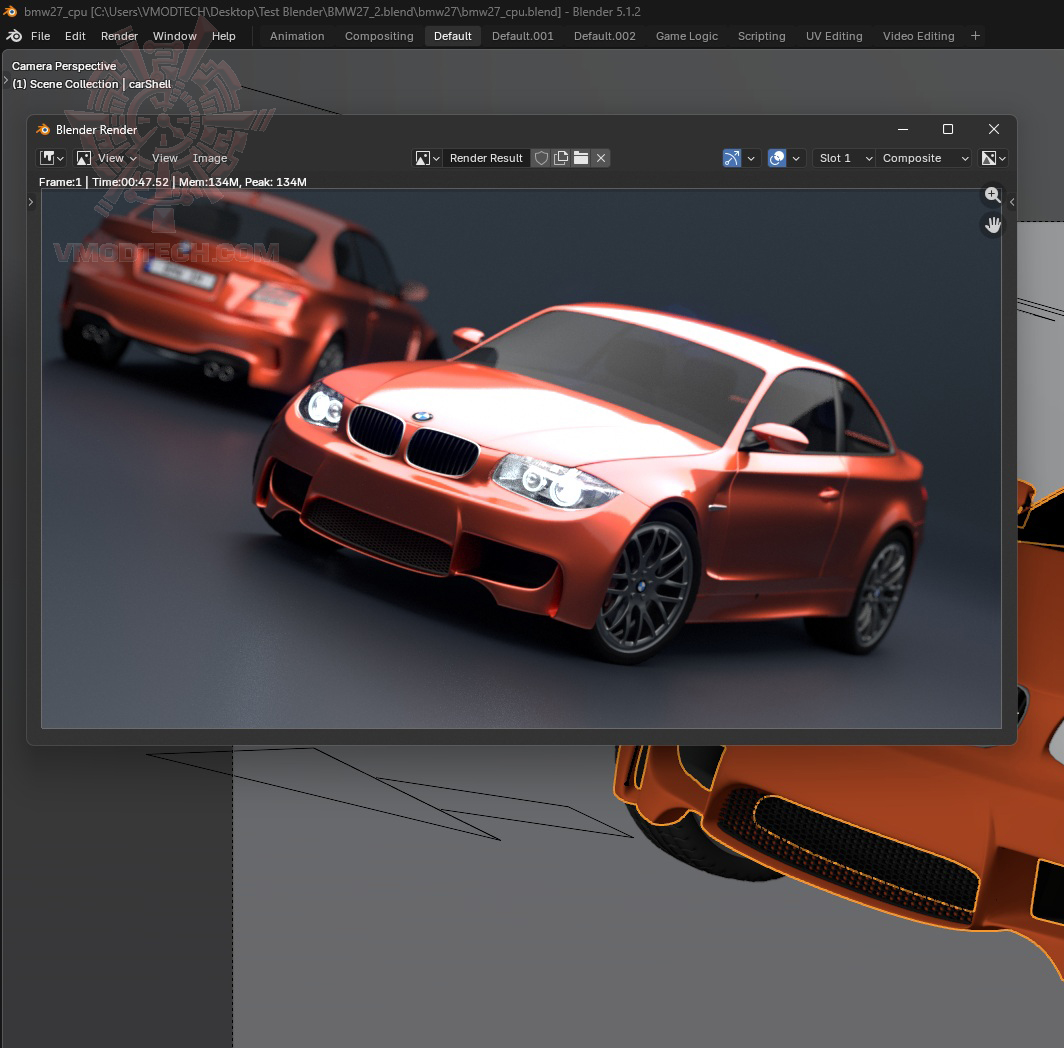The width and height of the screenshot is (1064, 1048).
Task: Click the Blender icon in the main title bar
Action: [10, 12]
